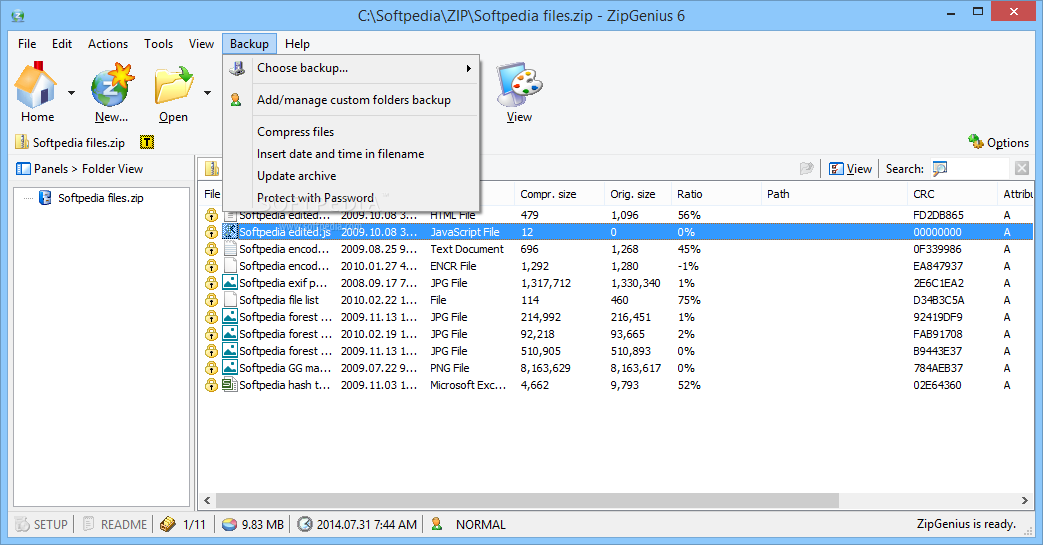Screen dimensions: 1043x545
Task: Click the View palette toolbar icon
Action: pyautogui.click(x=519, y=85)
